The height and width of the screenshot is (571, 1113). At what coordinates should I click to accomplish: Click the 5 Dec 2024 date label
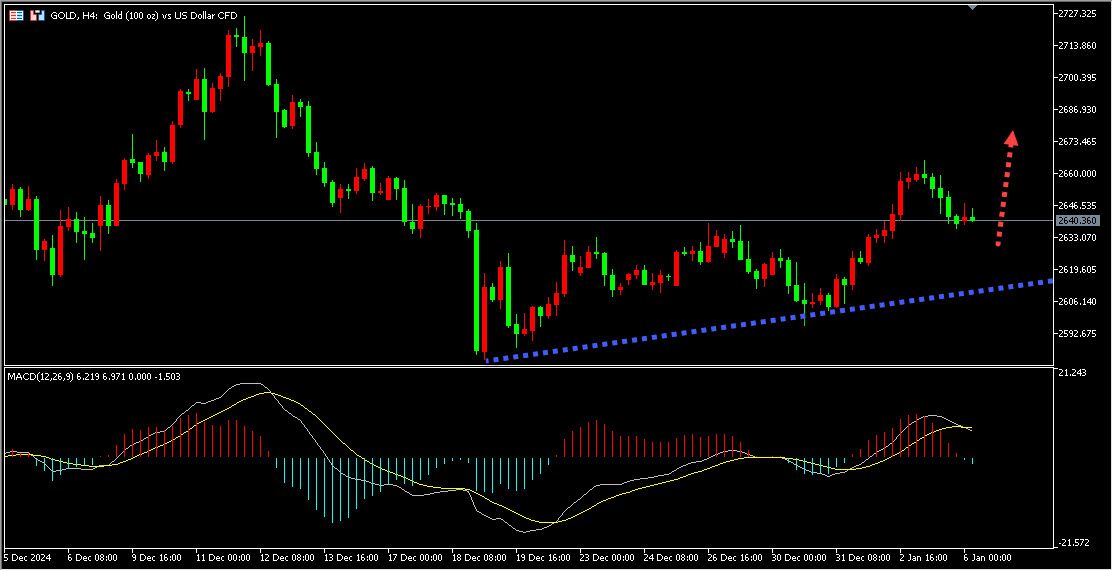[27, 557]
